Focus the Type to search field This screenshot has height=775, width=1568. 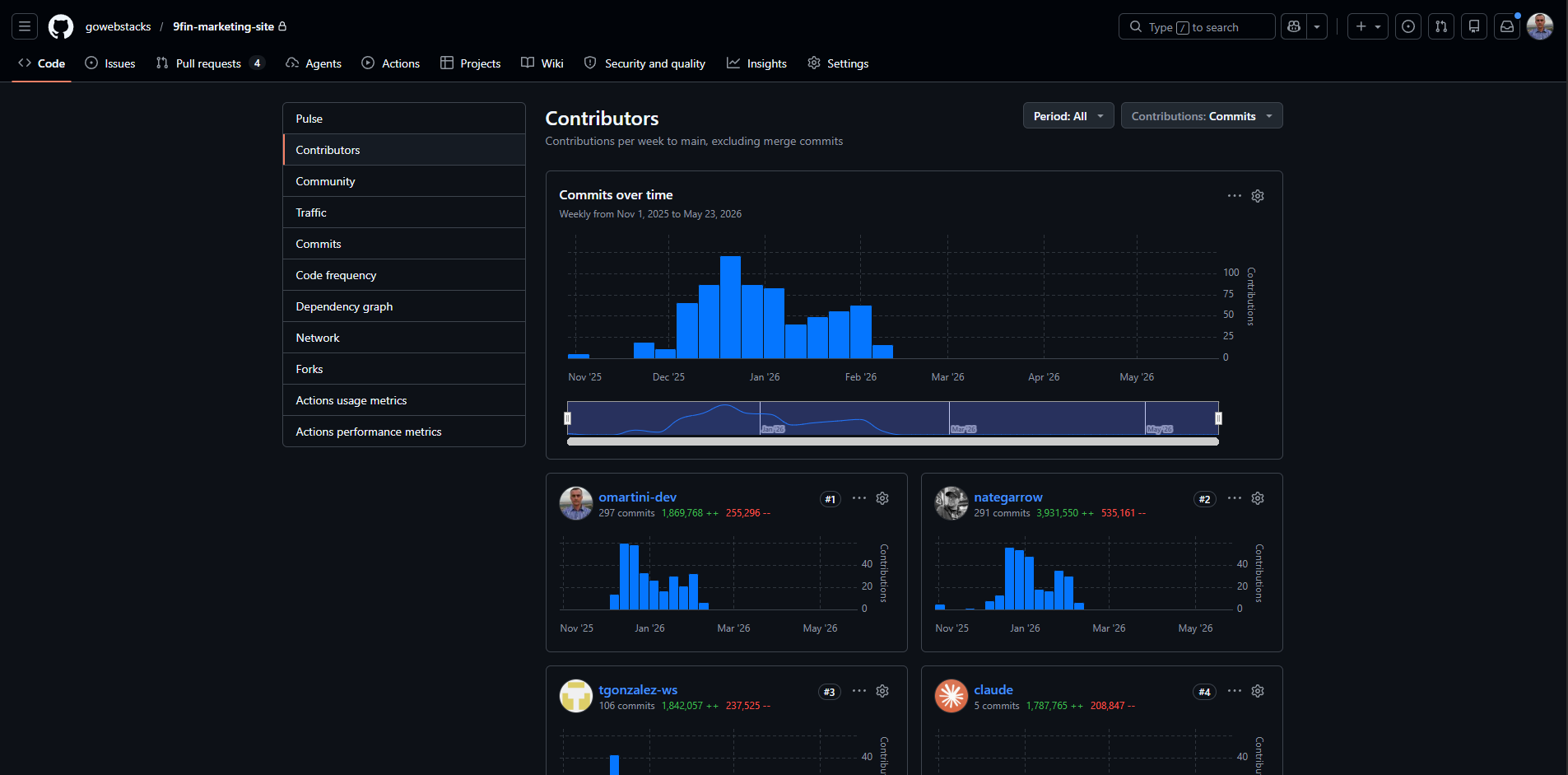click(x=1197, y=26)
